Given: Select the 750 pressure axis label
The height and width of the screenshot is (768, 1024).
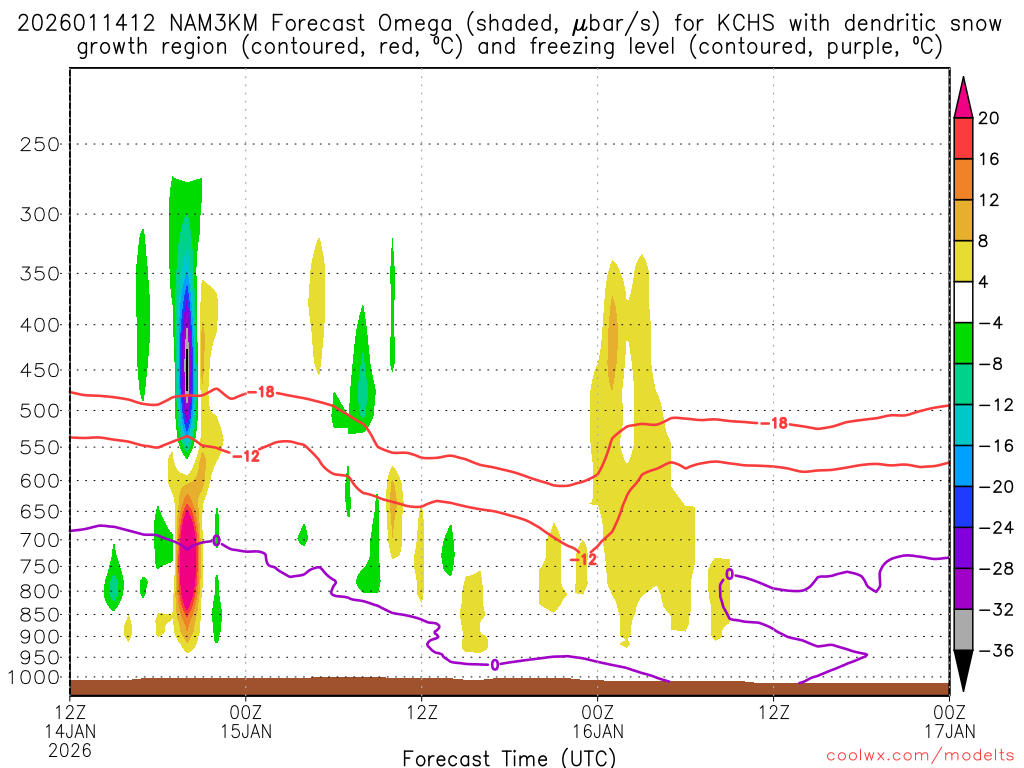Looking at the screenshot, I should [40, 567].
